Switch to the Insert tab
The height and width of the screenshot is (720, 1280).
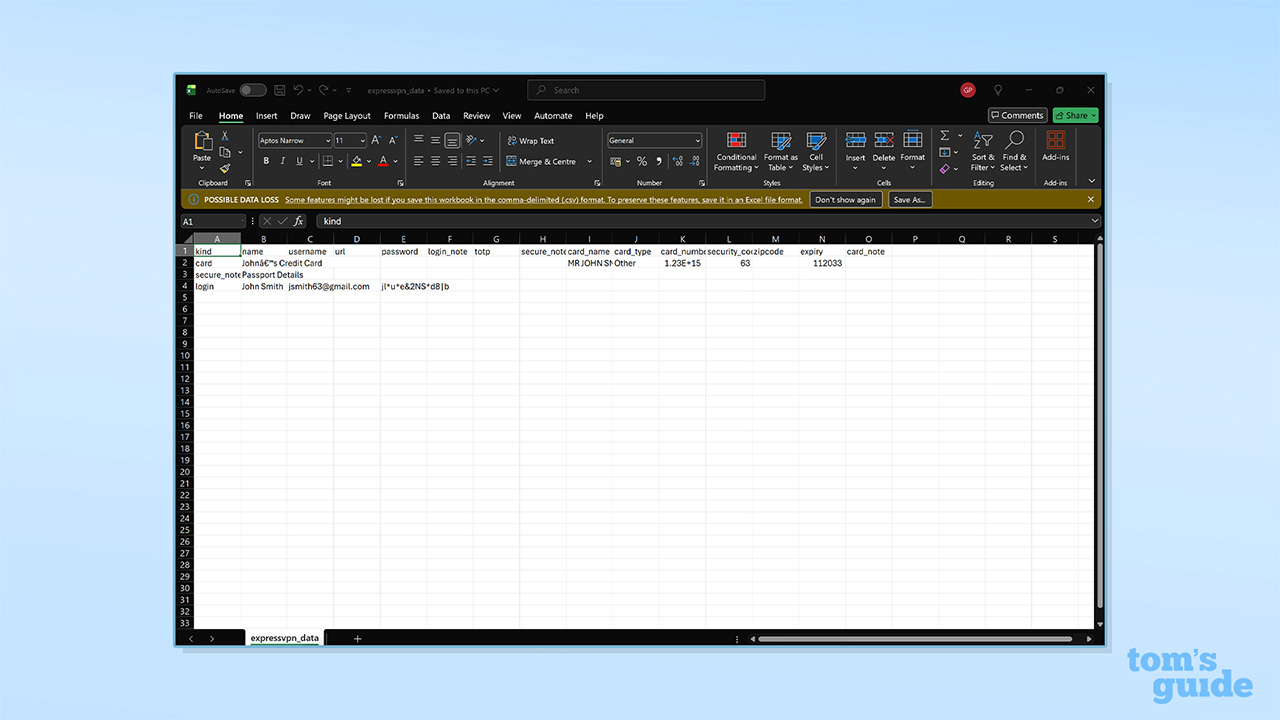(x=267, y=116)
